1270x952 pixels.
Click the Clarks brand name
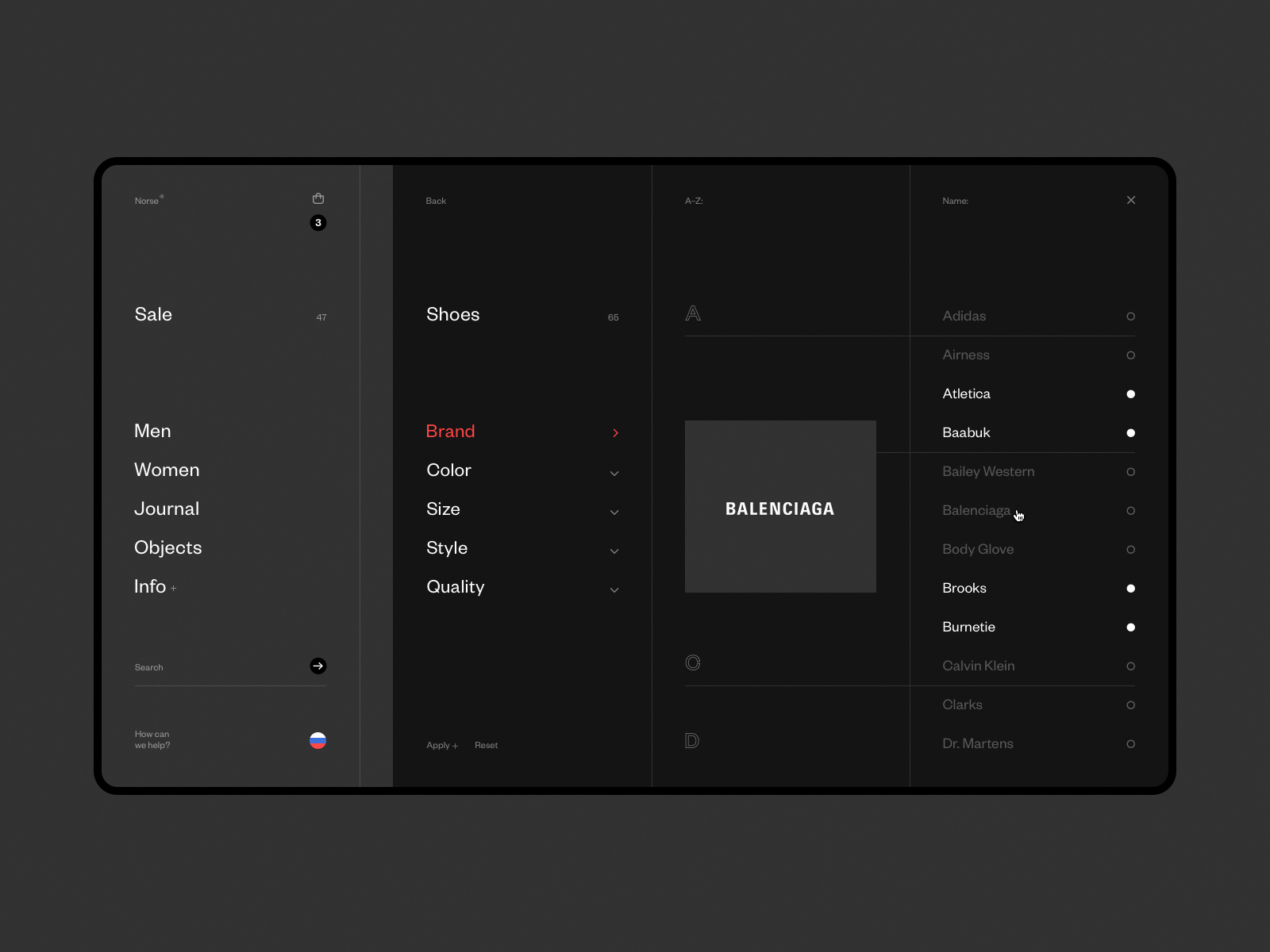tap(962, 704)
